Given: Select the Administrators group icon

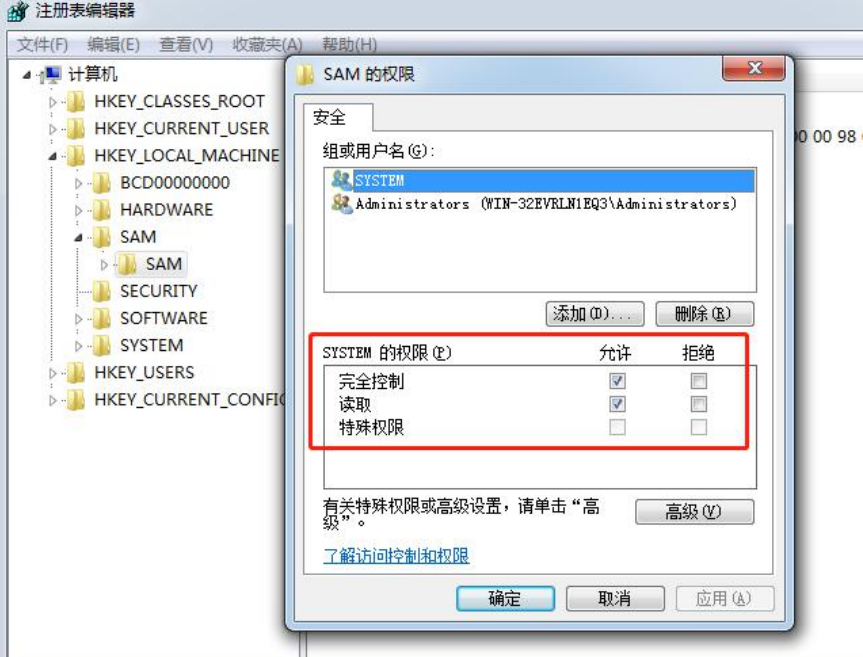Looking at the screenshot, I should (341, 203).
